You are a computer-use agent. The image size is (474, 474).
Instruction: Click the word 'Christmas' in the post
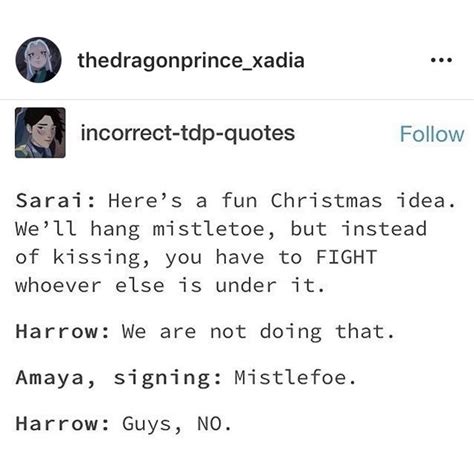(x=326, y=201)
